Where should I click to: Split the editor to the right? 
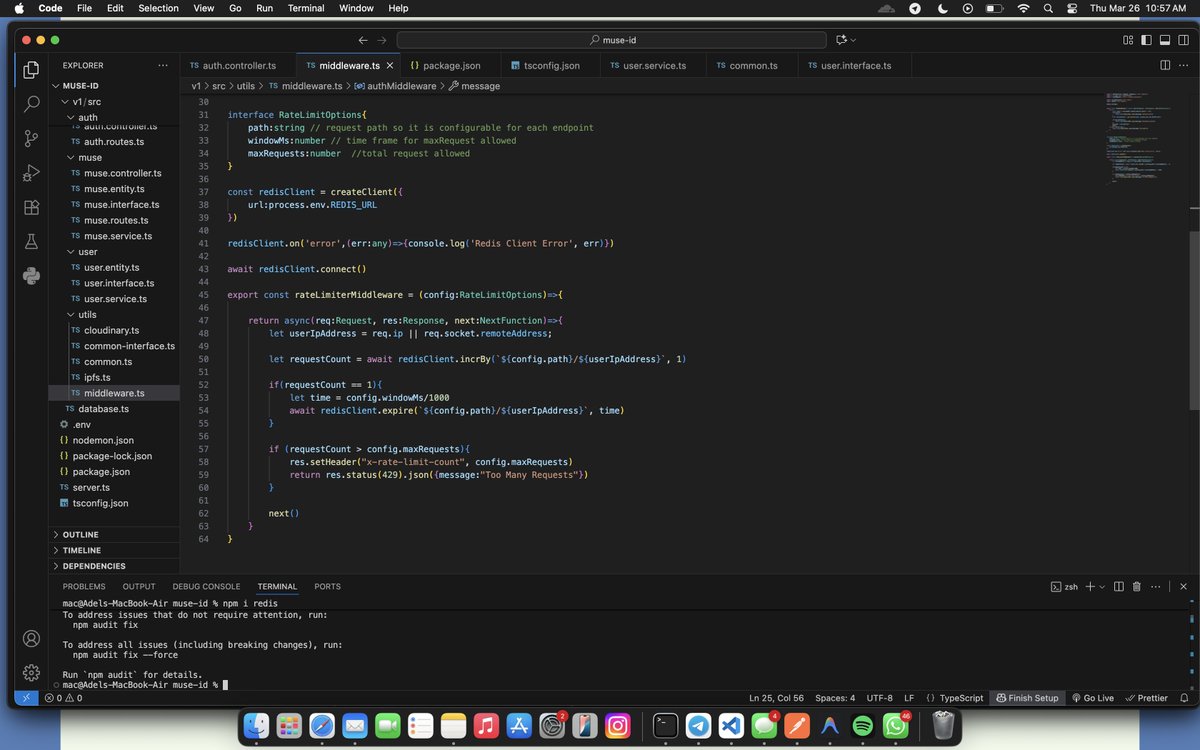pyautogui.click(x=1165, y=65)
